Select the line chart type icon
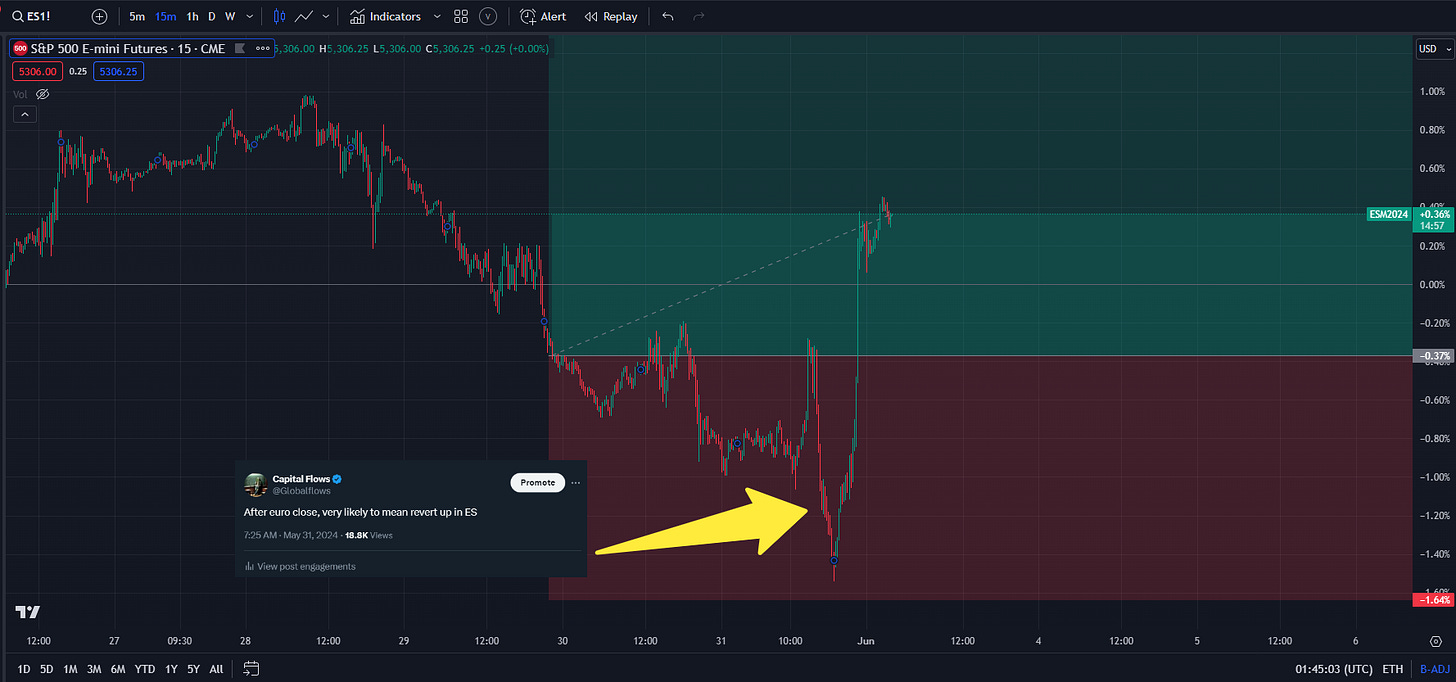 304,16
